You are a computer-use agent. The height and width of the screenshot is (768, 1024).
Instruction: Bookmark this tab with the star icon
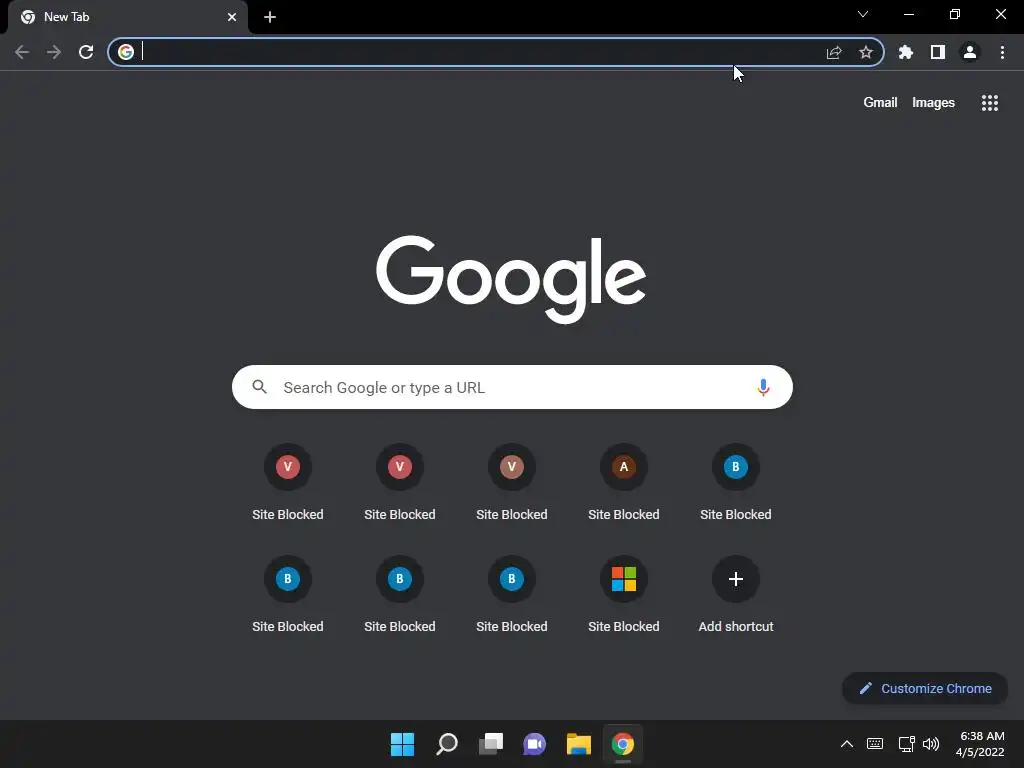point(866,52)
